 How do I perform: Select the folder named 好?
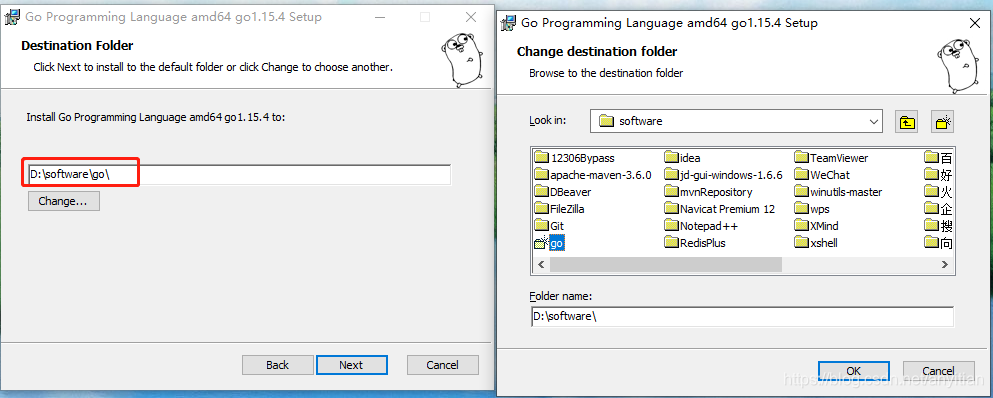[939, 175]
